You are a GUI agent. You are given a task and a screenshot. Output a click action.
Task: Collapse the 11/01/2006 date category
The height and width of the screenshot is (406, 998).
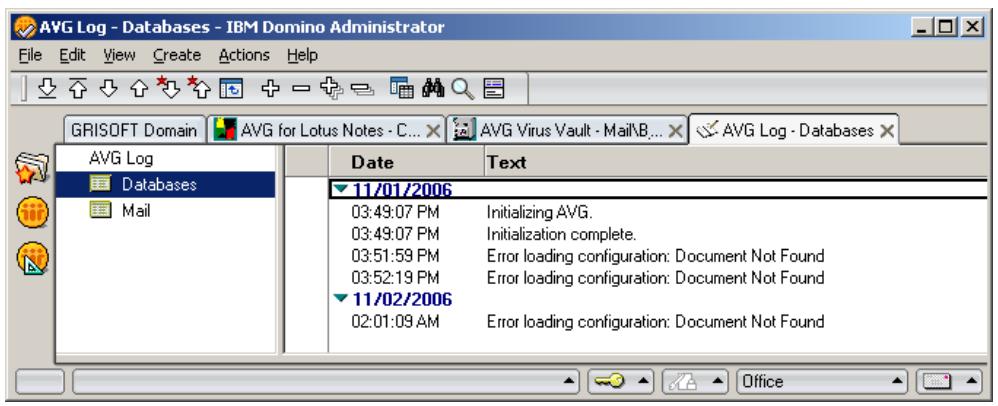pyautogui.click(x=341, y=189)
